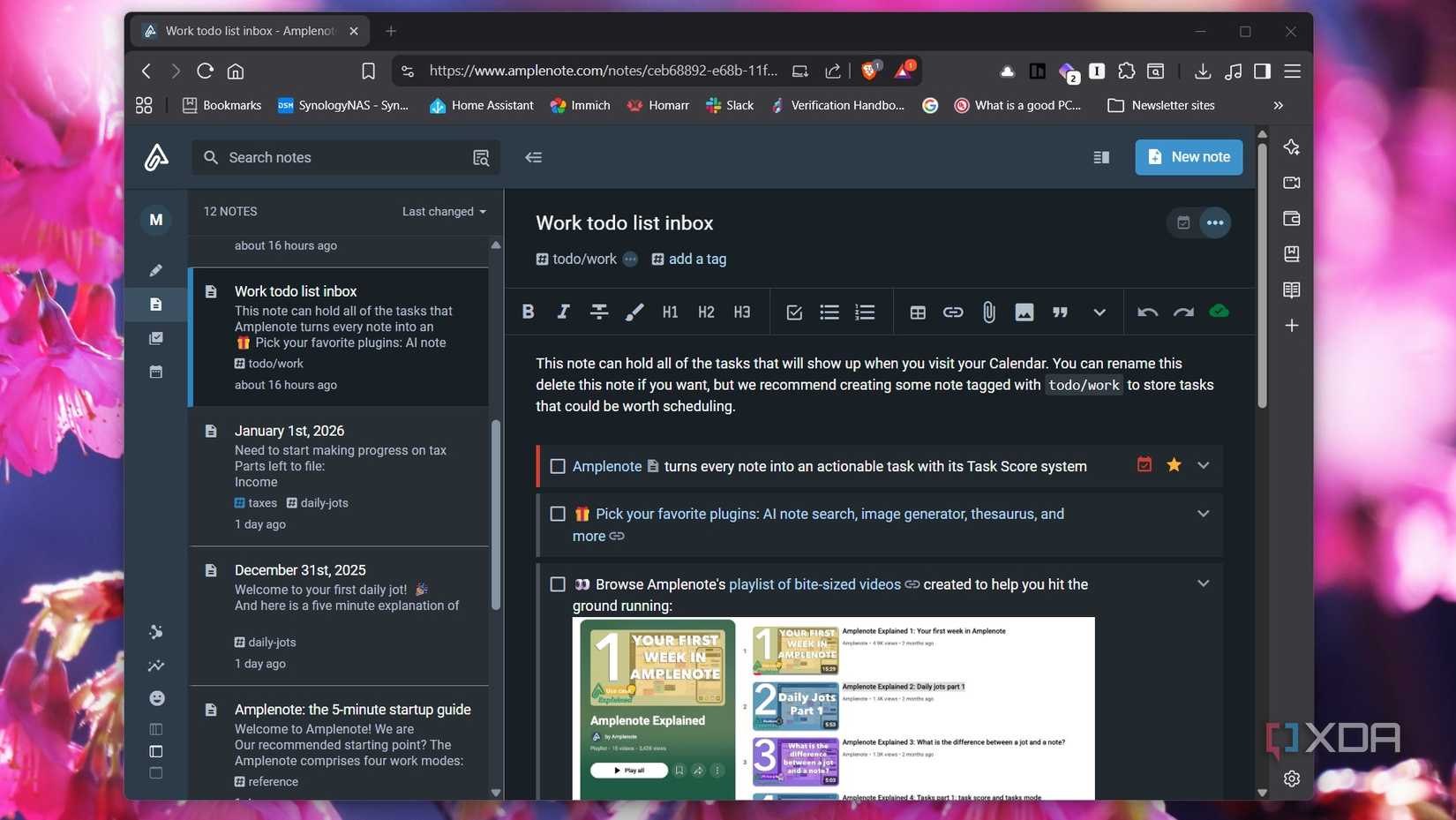Insert a table into the note
This screenshot has width=1456, height=820.
point(916,312)
